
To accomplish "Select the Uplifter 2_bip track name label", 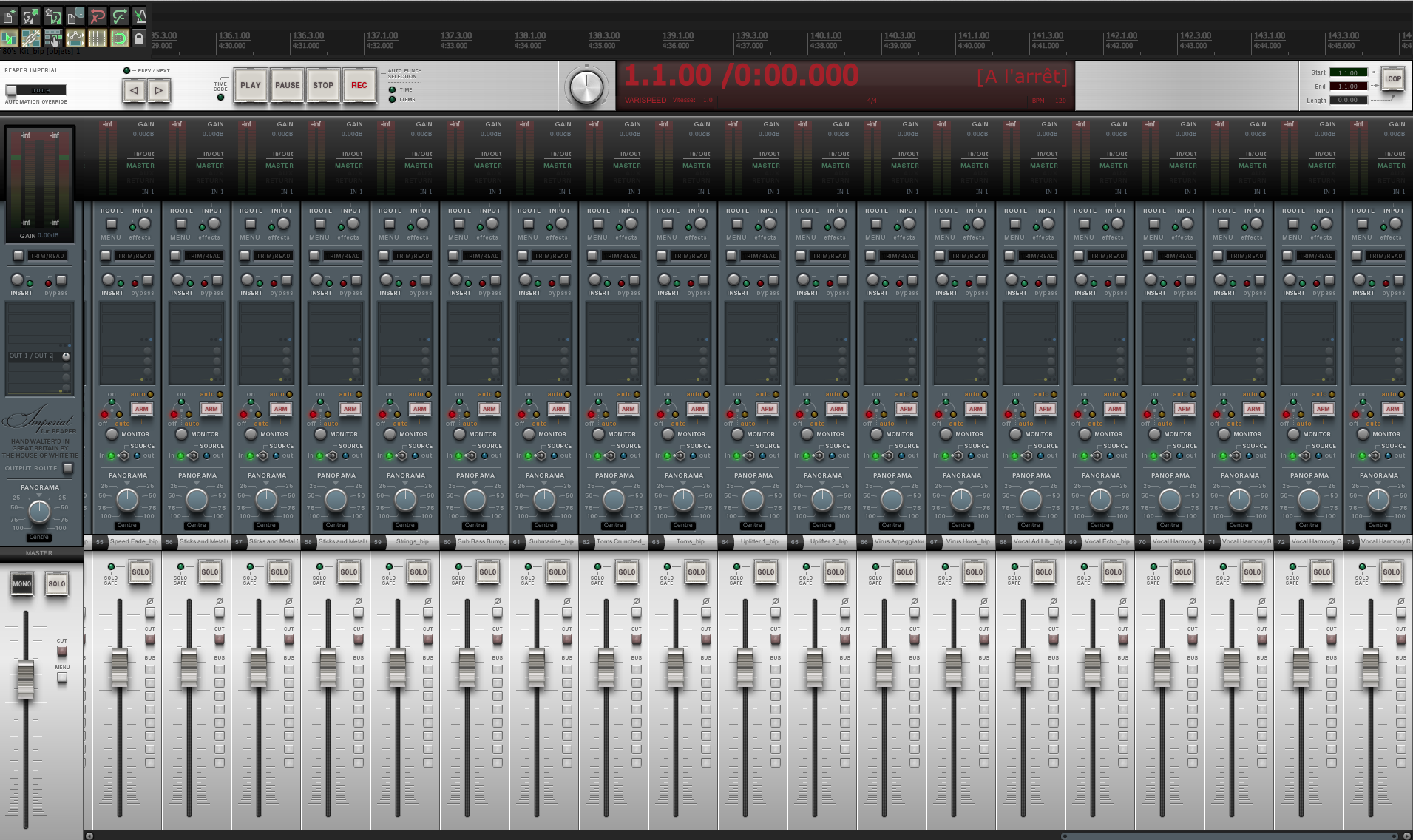I will tap(830, 542).
